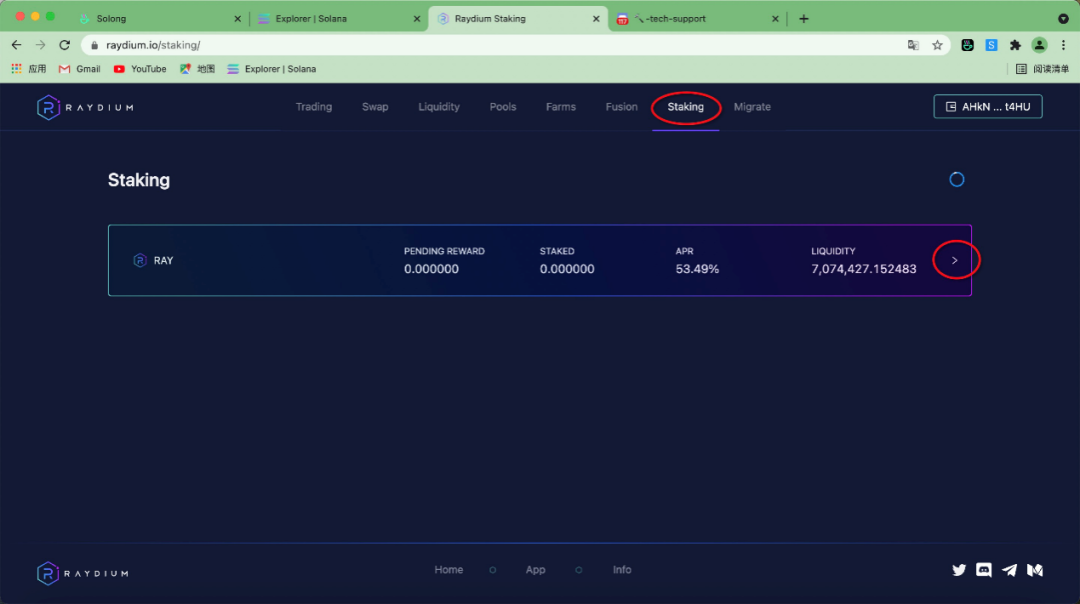
Task: Expand the RAY staking row chevron
Action: point(955,260)
